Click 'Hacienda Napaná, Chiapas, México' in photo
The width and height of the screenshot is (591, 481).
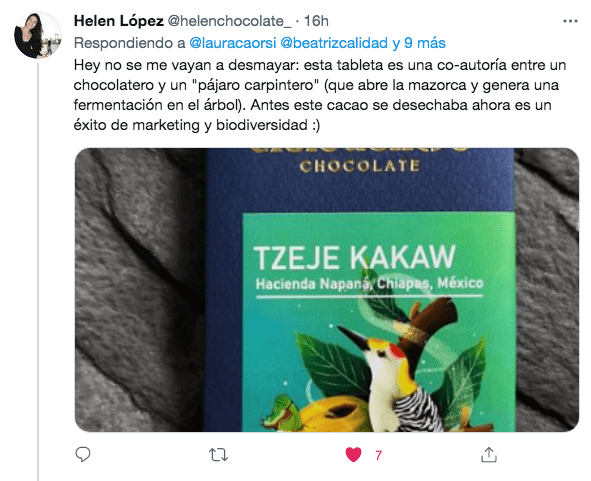[369, 283]
